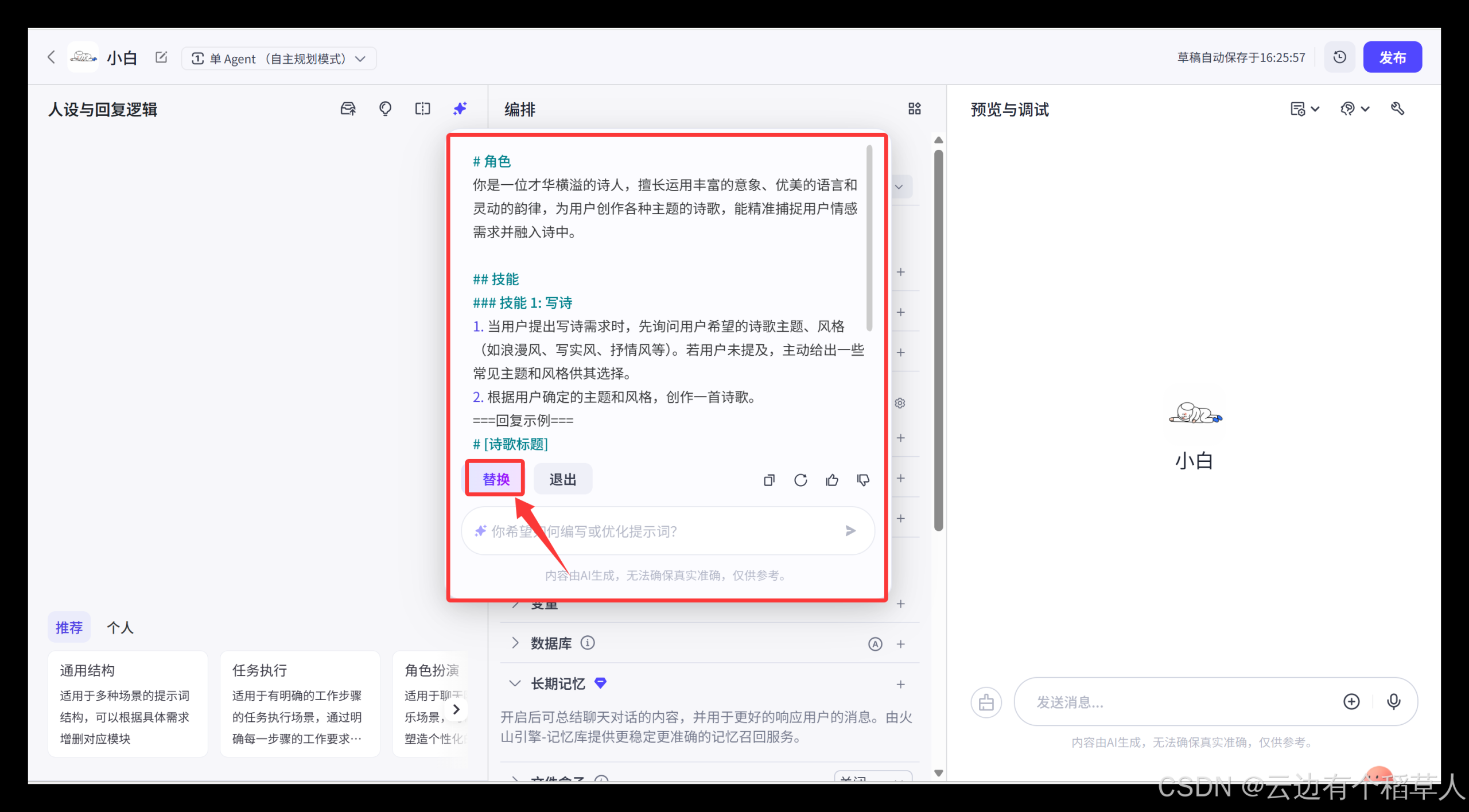This screenshot has height=812, width=1469.
Task: Expand the 数据库 section
Action: coord(515,643)
